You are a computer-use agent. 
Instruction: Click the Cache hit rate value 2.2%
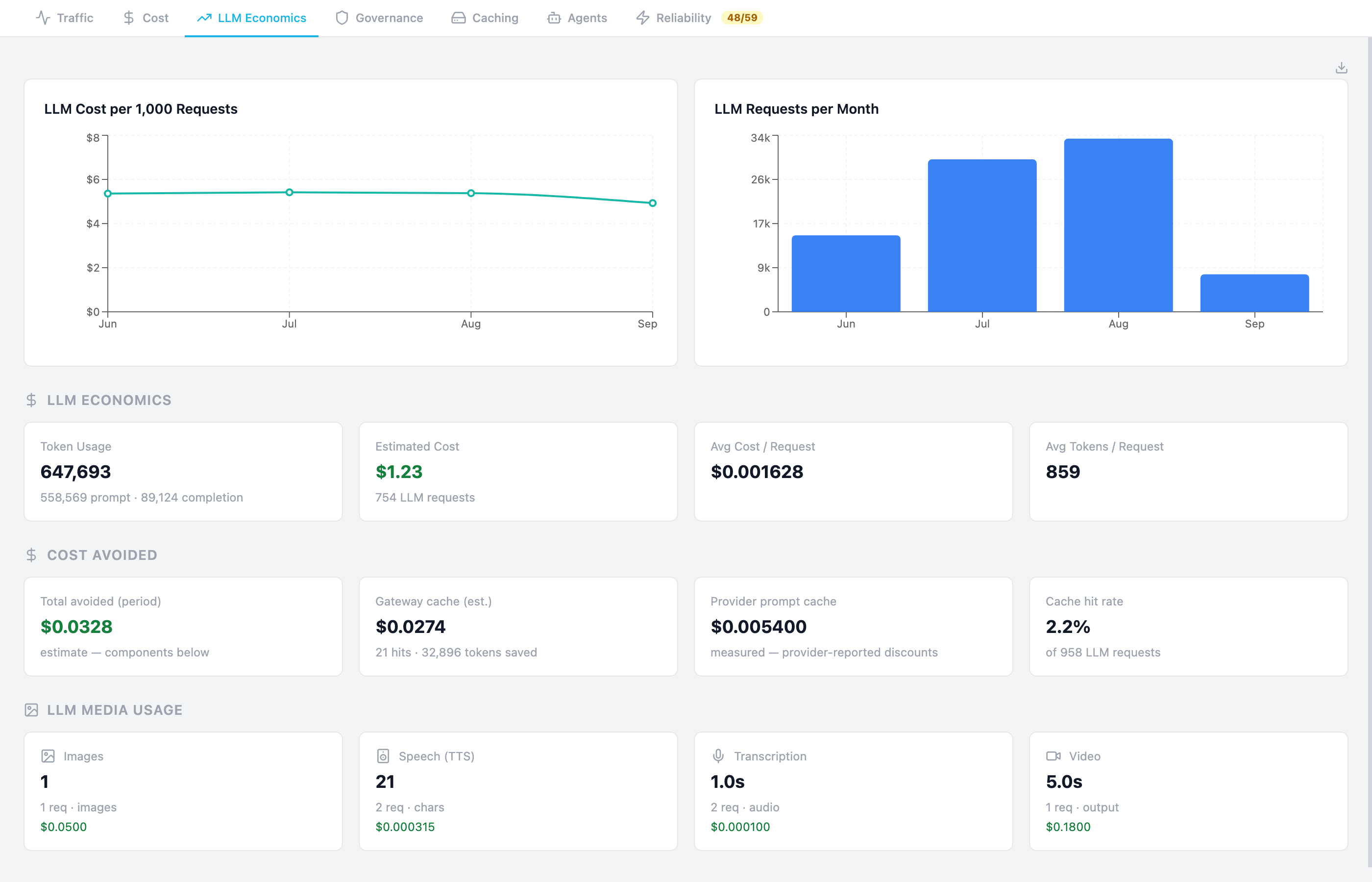(x=1068, y=627)
